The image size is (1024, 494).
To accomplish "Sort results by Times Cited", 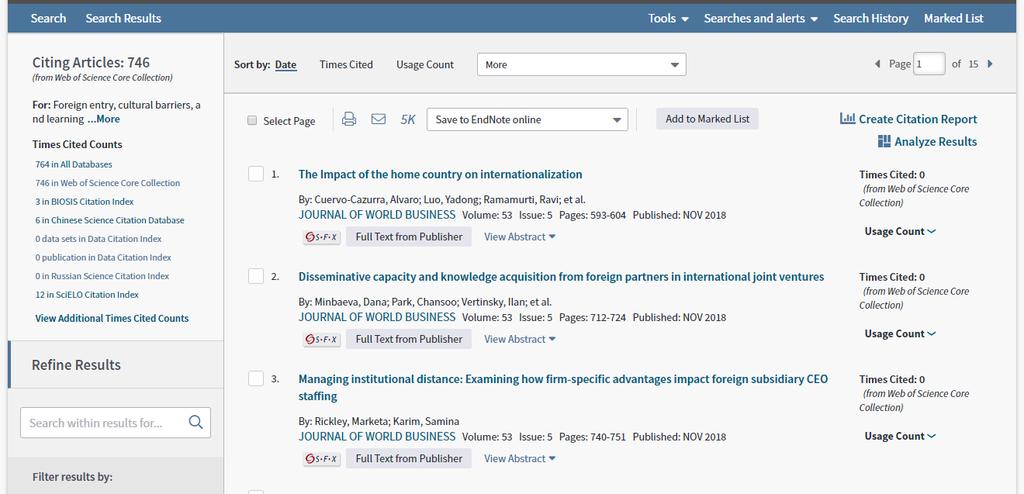I will pos(346,65).
